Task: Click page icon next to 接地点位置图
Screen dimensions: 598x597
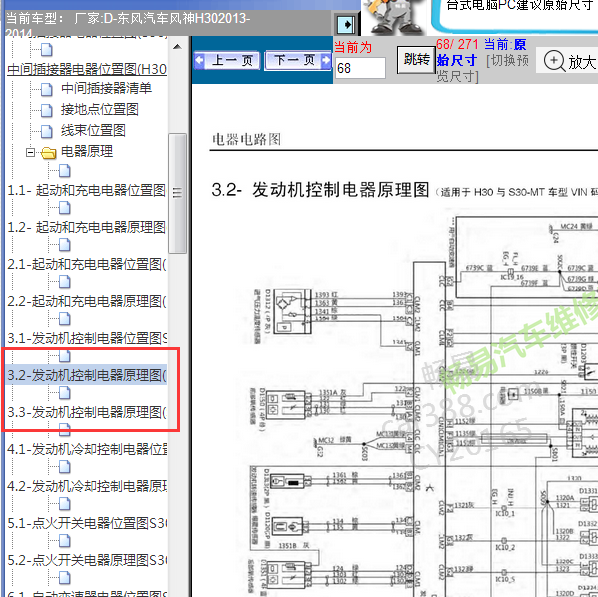Action: (47, 111)
